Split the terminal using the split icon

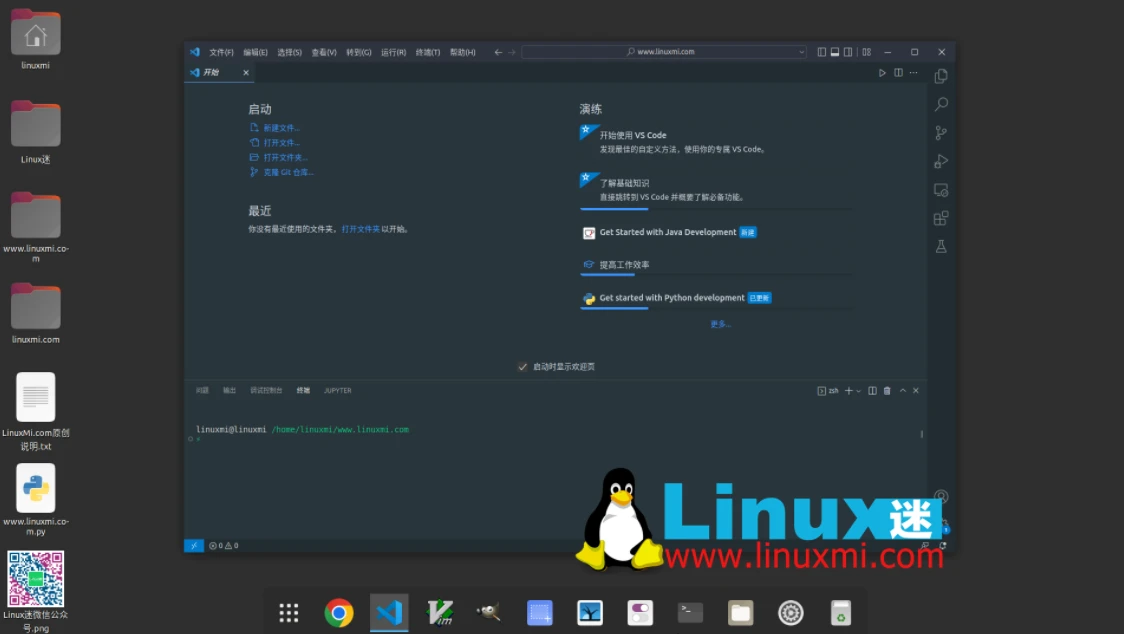pos(872,391)
